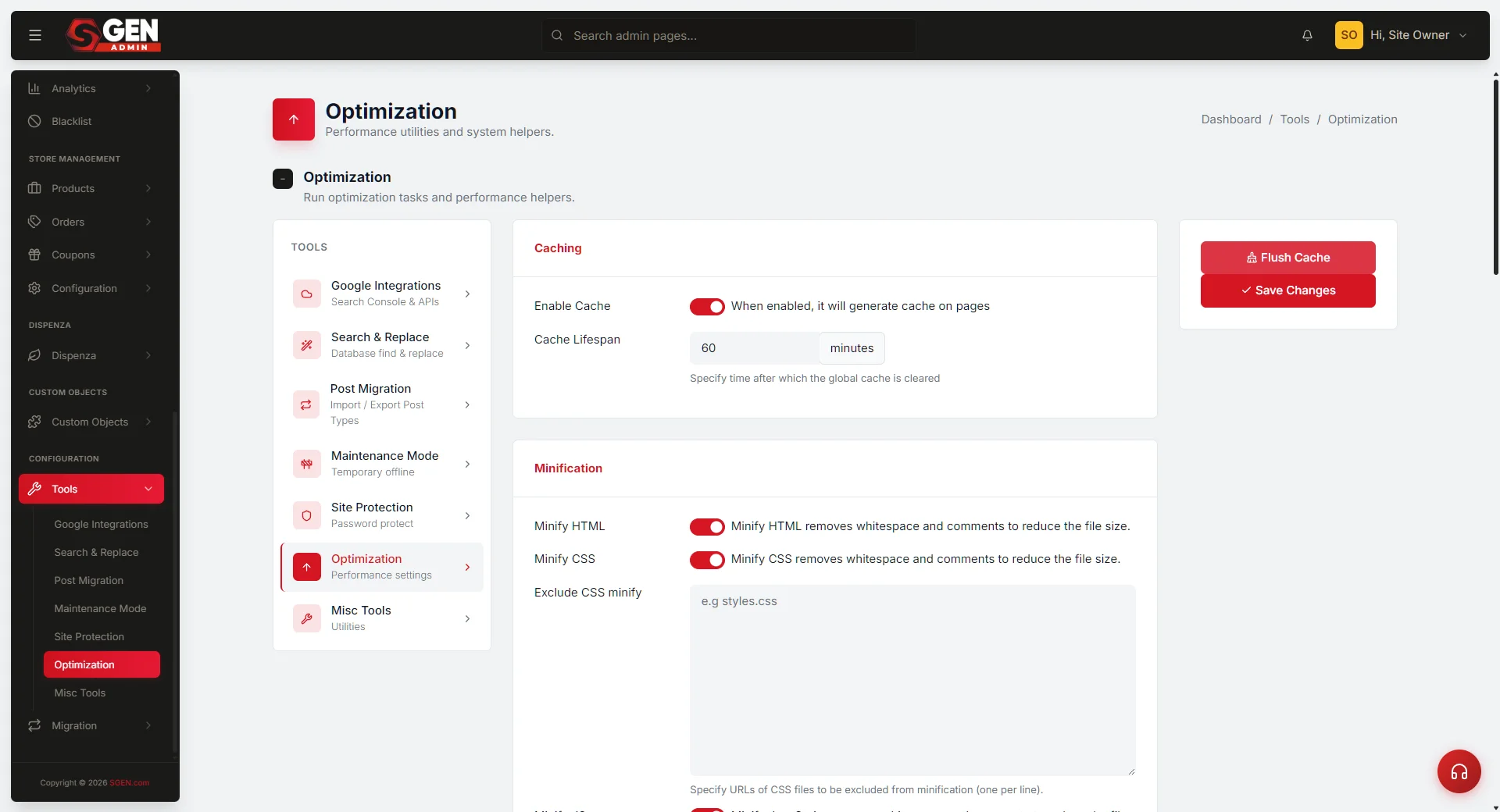1500x812 pixels.
Task: Open Google Integrations in sidebar submenu
Action: (x=102, y=524)
